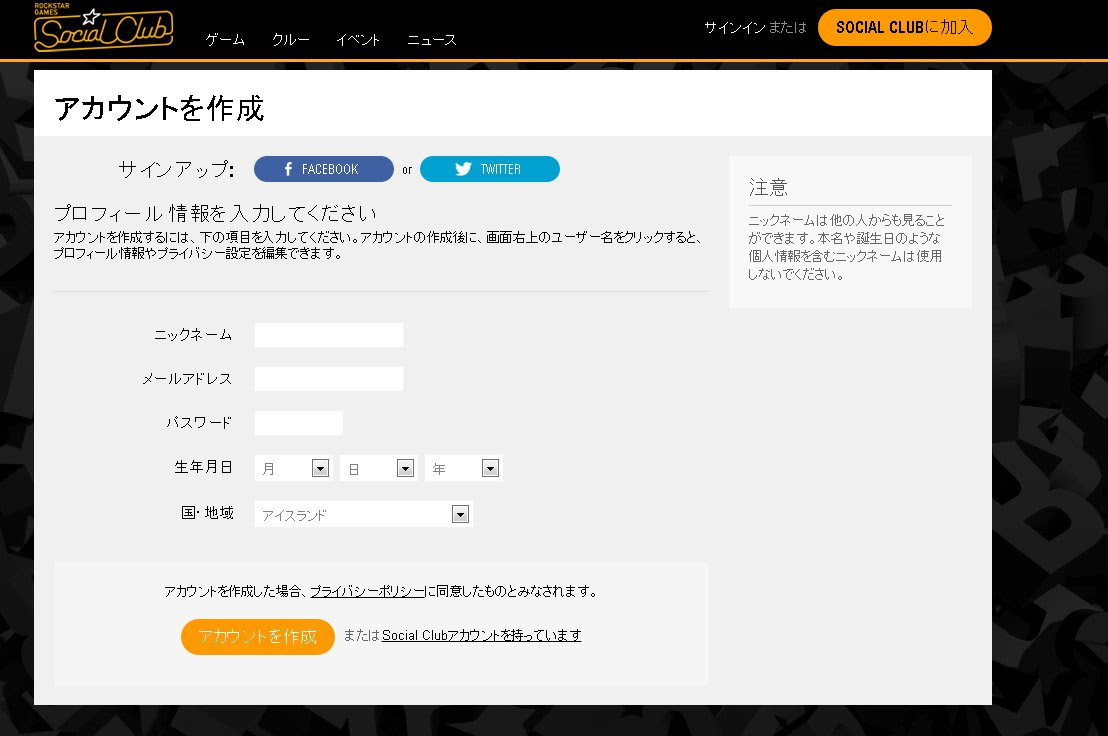Screen dimensions: 1108x736
Task: Click the 生年月日 label
Action: click(x=204, y=467)
